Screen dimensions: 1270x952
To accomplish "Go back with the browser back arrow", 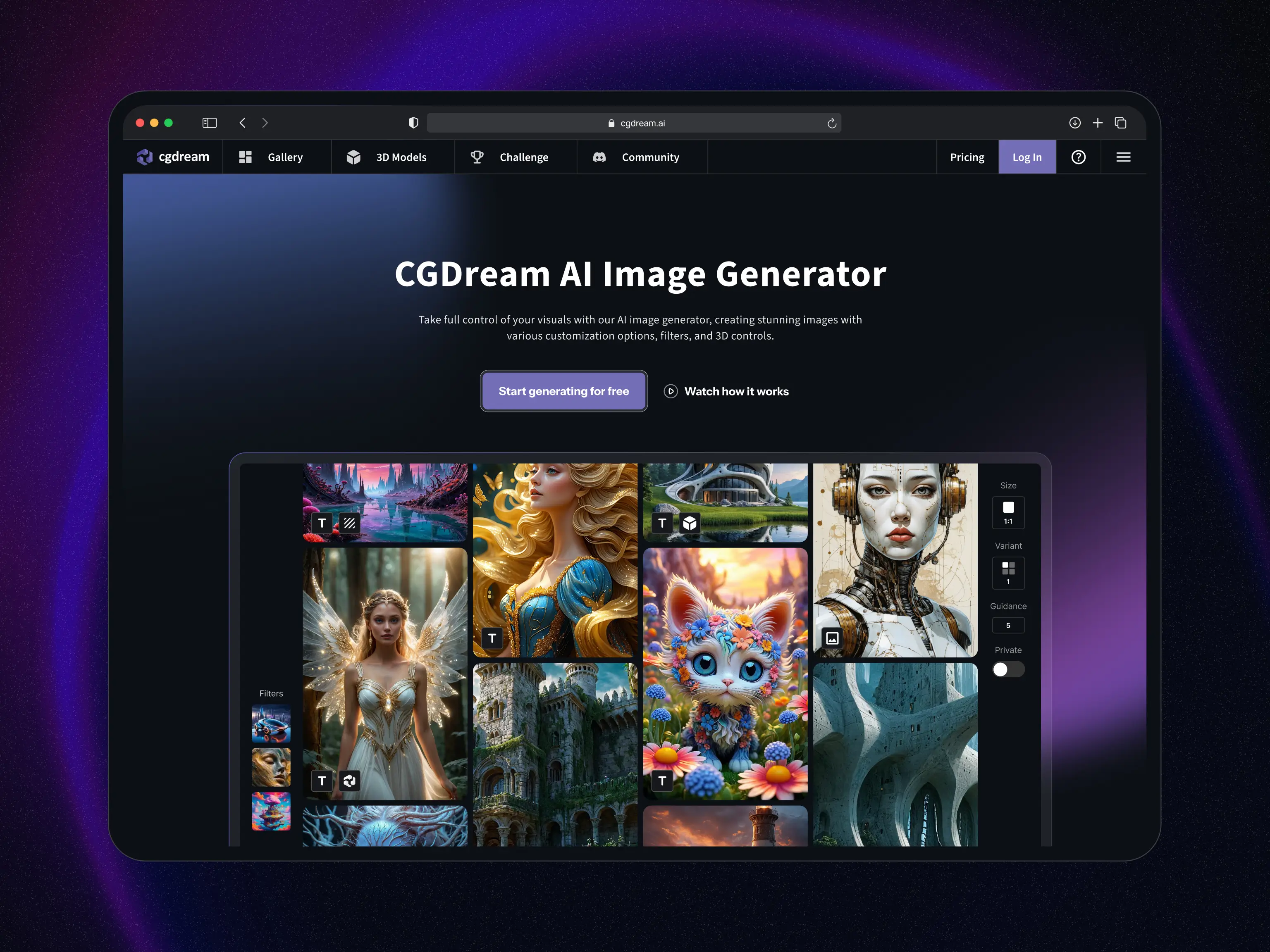I will click(x=242, y=123).
